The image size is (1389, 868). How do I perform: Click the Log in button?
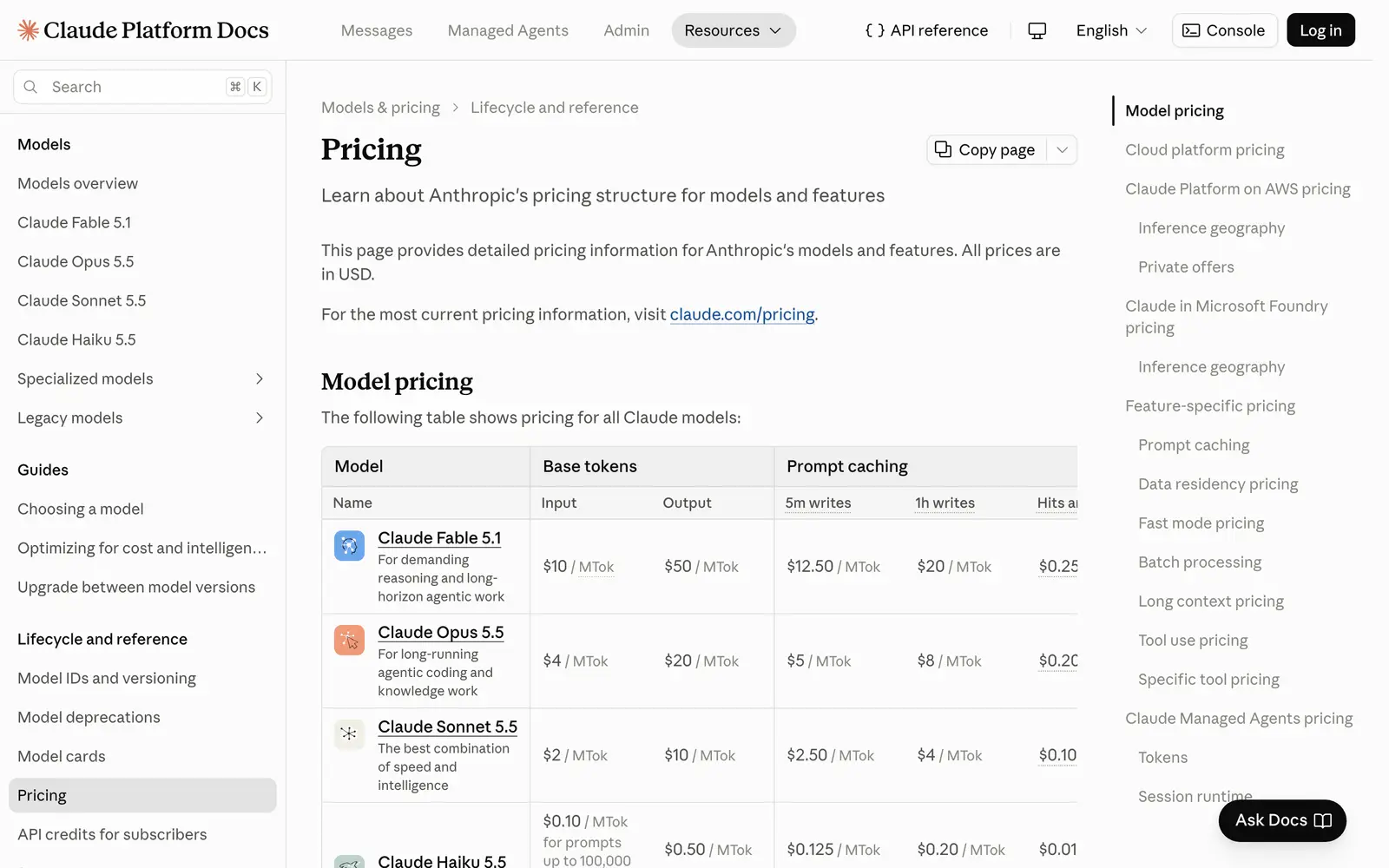[1320, 30]
